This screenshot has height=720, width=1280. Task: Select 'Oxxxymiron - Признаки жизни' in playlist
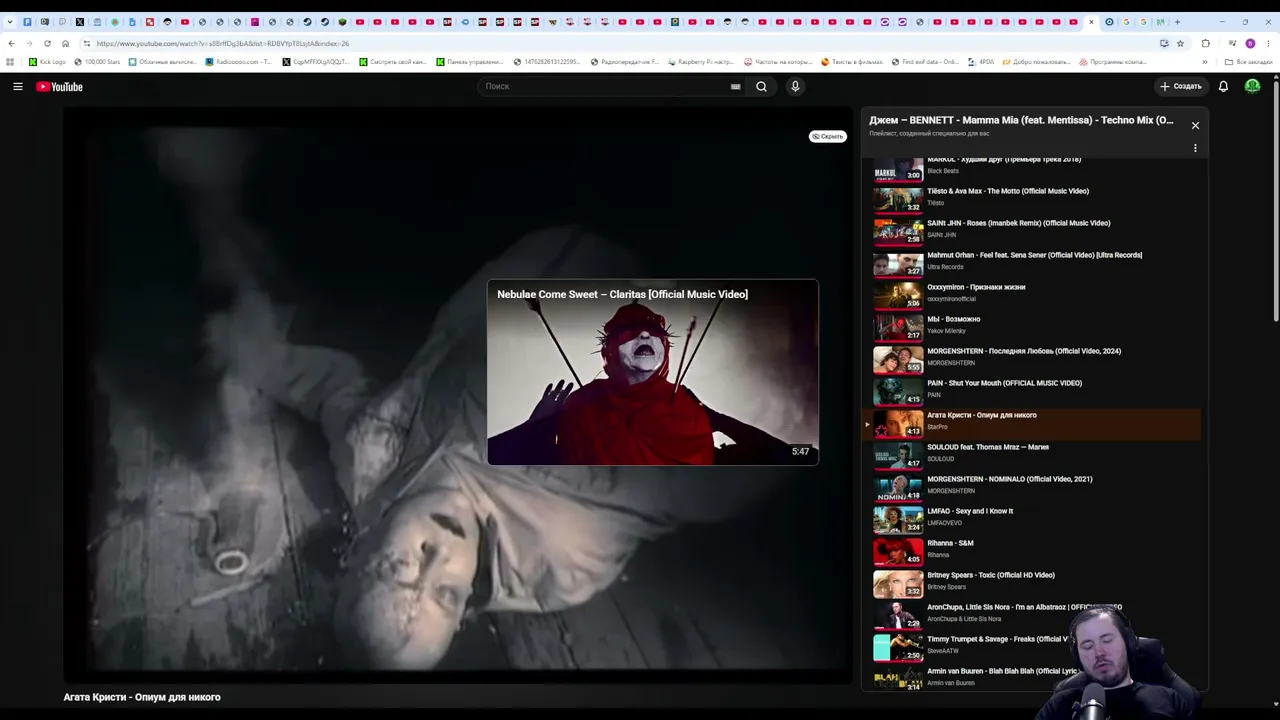click(x=1031, y=295)
